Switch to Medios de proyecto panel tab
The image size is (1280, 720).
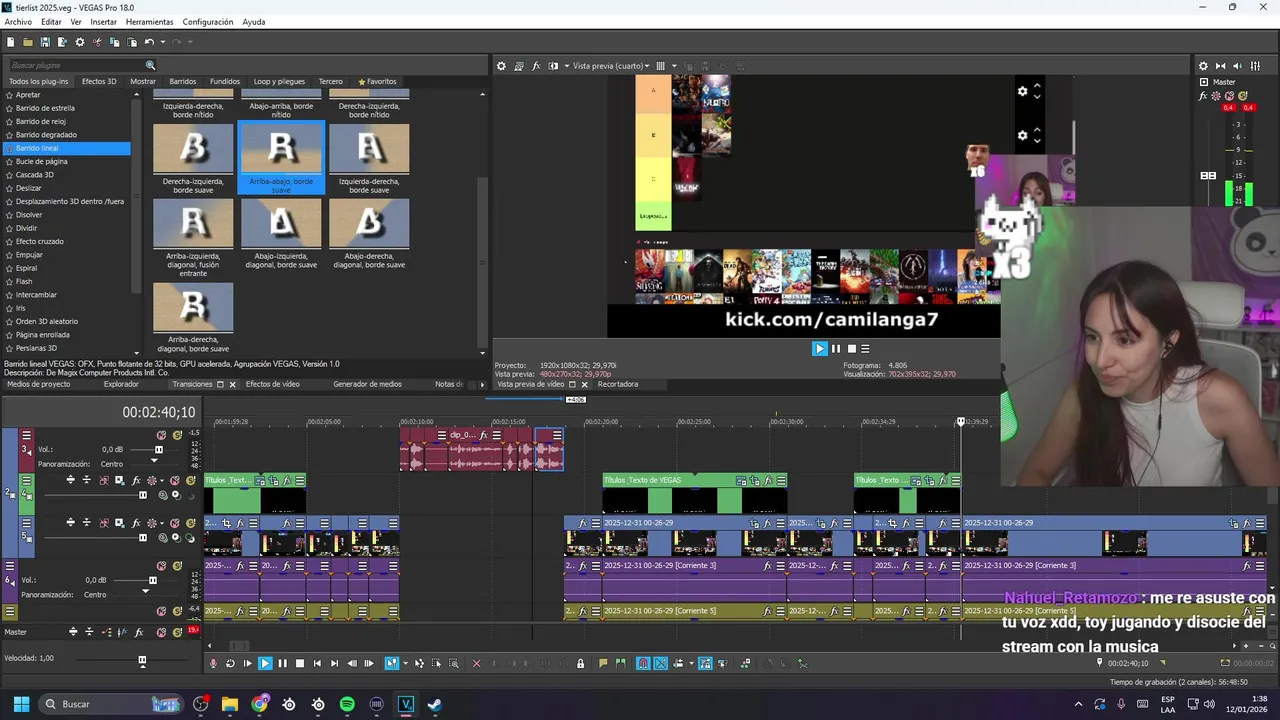click(x=39, y=384)
